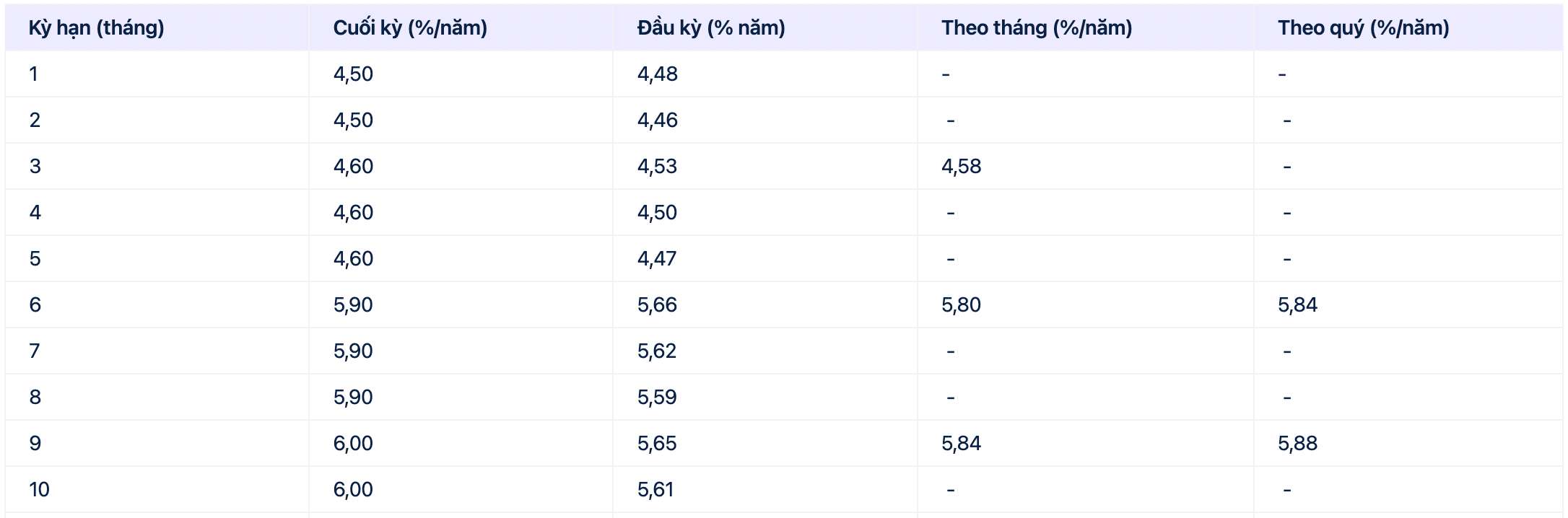Click the 5,84 monthly rate for 9 months
The image size is (1568, 518).
tap(961, 444)
